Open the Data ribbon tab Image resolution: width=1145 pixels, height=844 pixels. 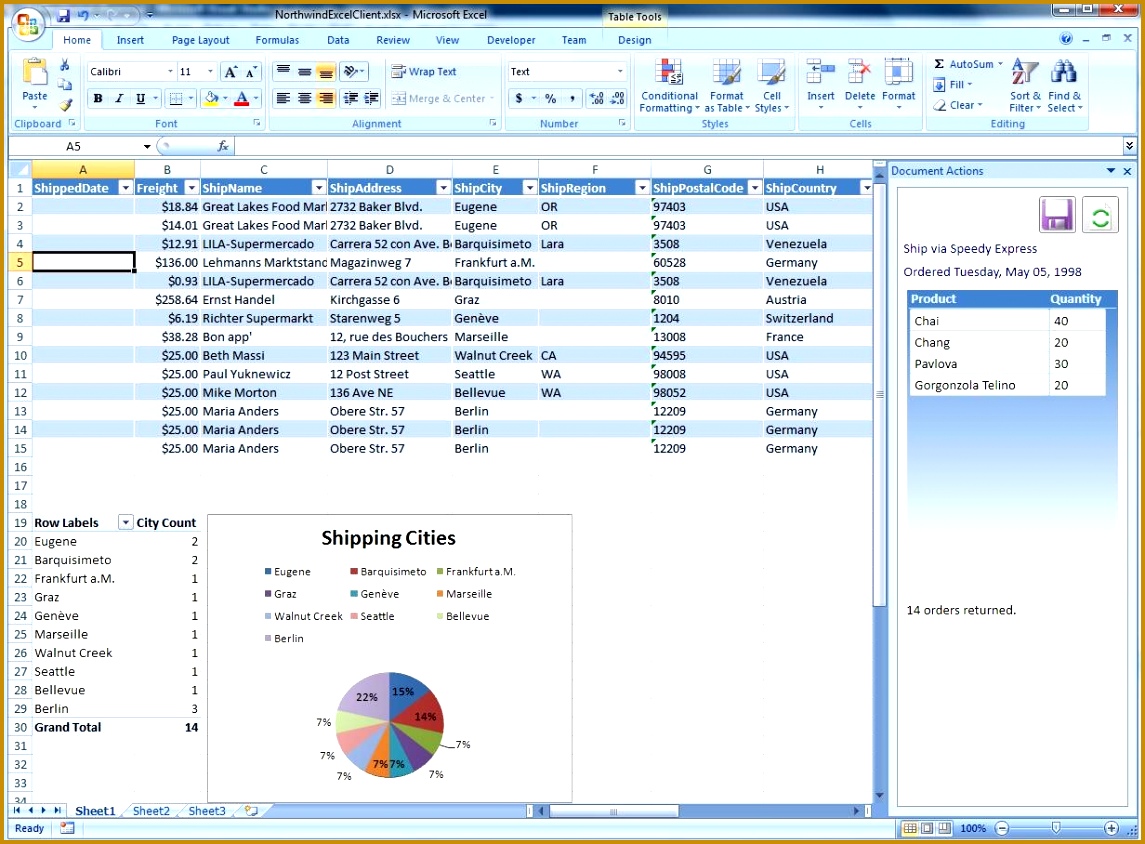[337, 40]
